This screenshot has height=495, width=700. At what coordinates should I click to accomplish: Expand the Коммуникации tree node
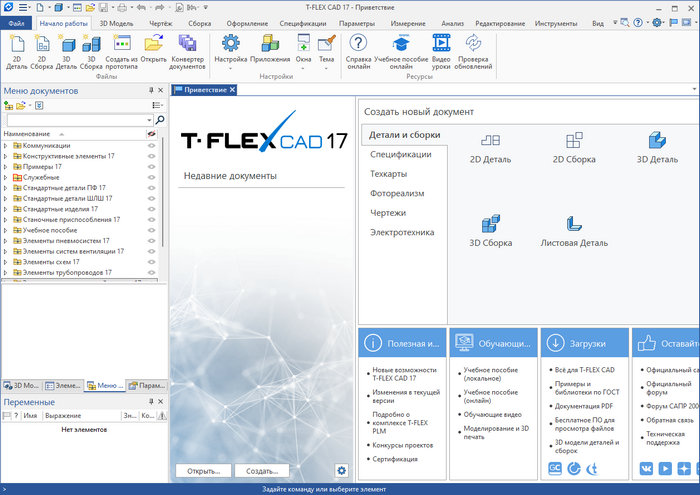[5, 146]
